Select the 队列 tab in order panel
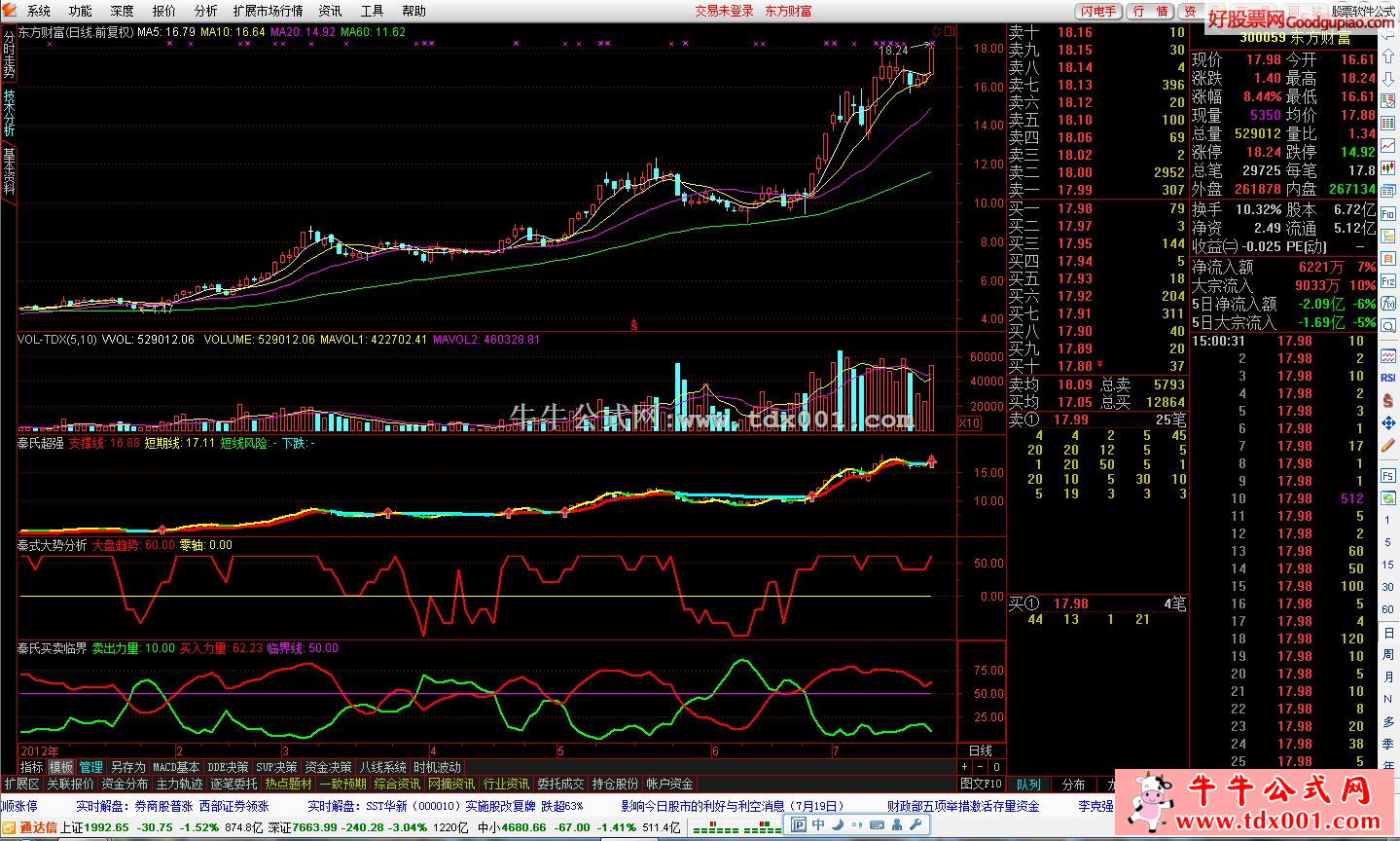This screenshot has height=841, width=1400. [1028, 784]
